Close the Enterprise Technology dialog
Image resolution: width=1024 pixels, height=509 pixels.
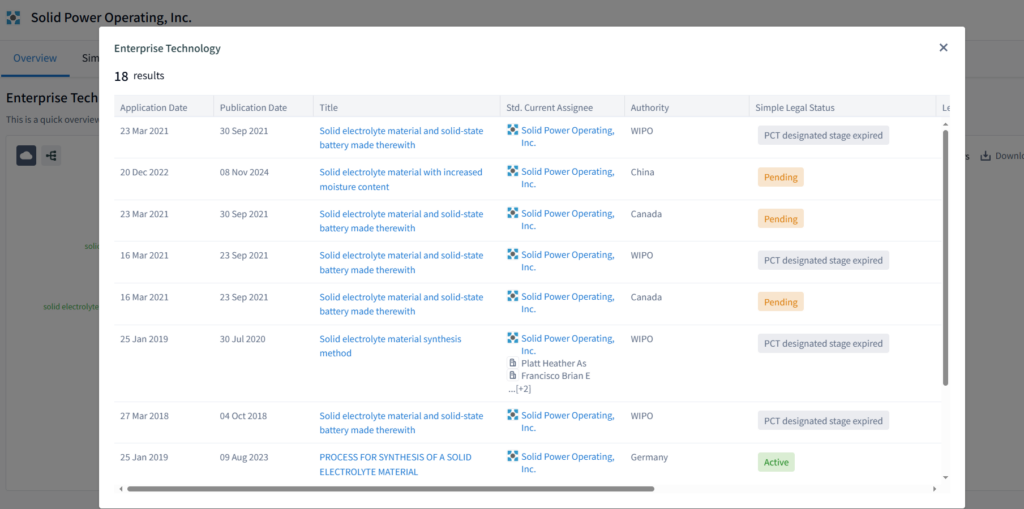click(943, 48)
